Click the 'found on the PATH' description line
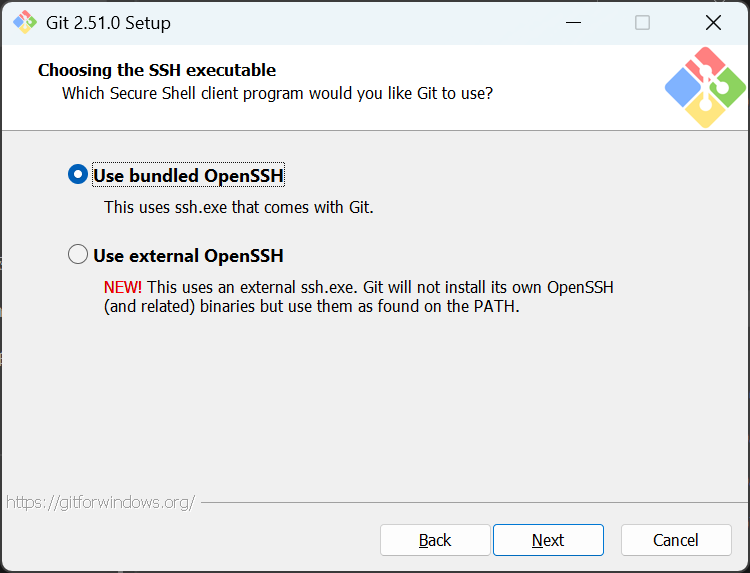Viewport: 750px width, 573px height. tap(312, 307)
